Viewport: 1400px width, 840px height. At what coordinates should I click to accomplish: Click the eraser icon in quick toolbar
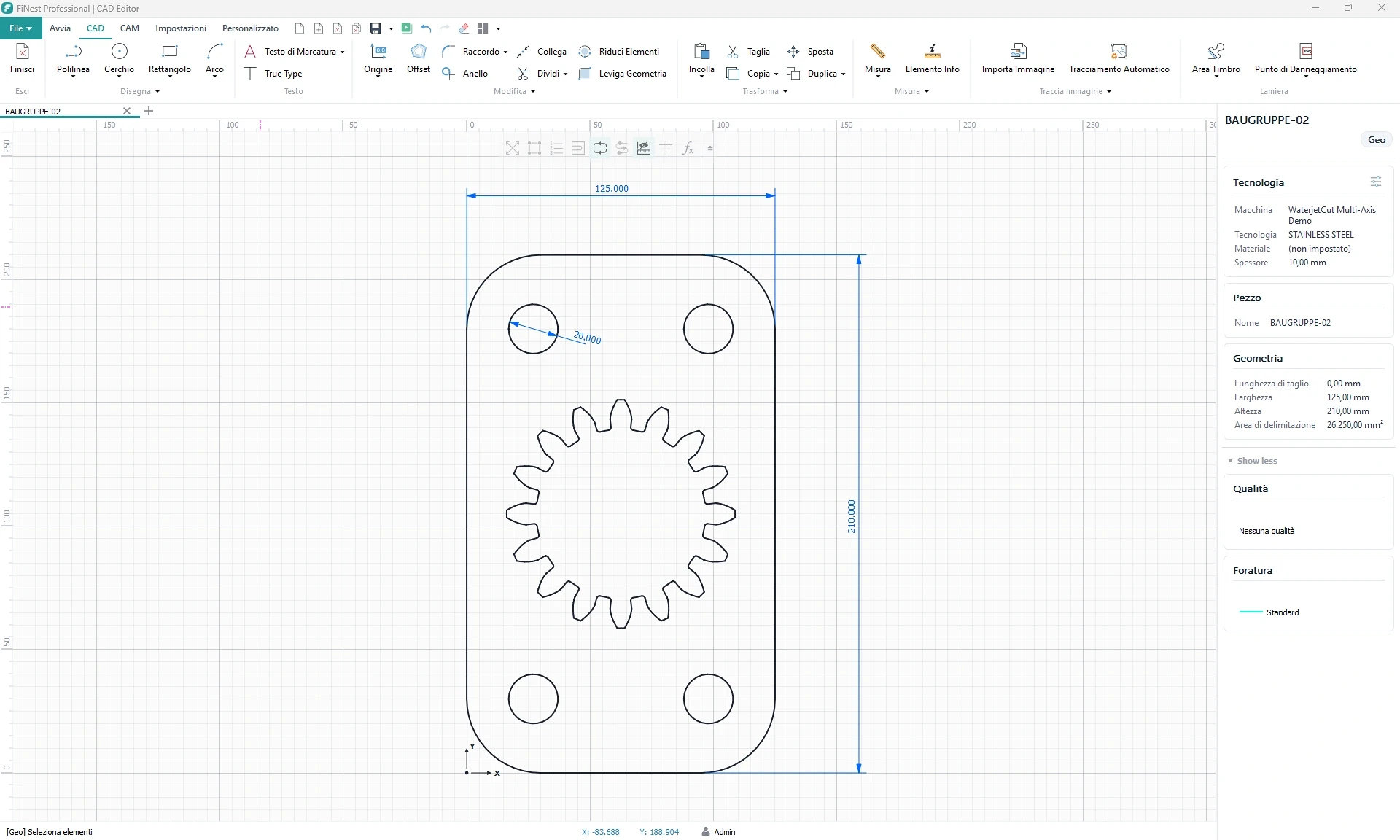[x=464, y=28]
